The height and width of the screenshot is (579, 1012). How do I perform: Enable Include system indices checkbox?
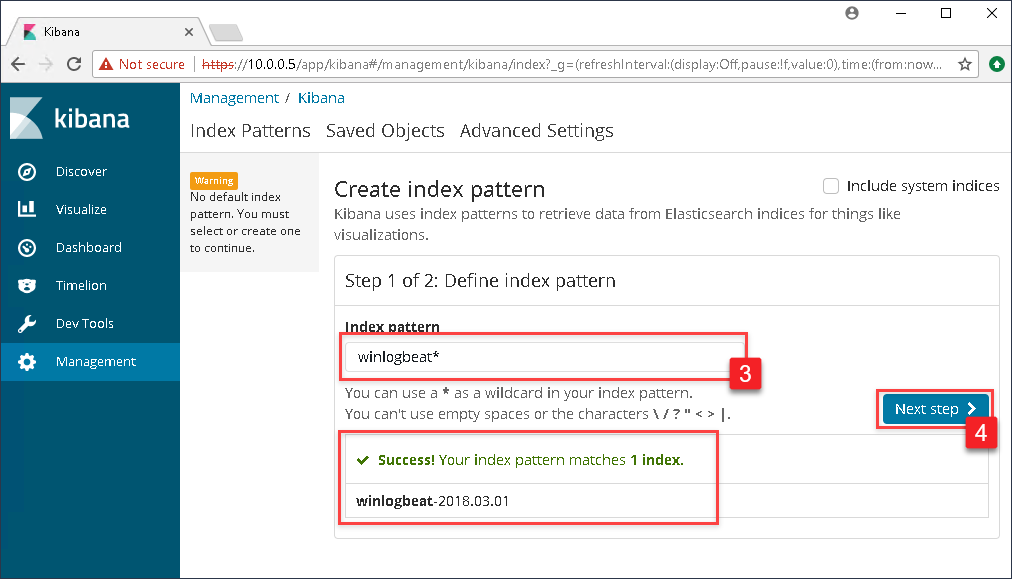click(x=831, y=186)
